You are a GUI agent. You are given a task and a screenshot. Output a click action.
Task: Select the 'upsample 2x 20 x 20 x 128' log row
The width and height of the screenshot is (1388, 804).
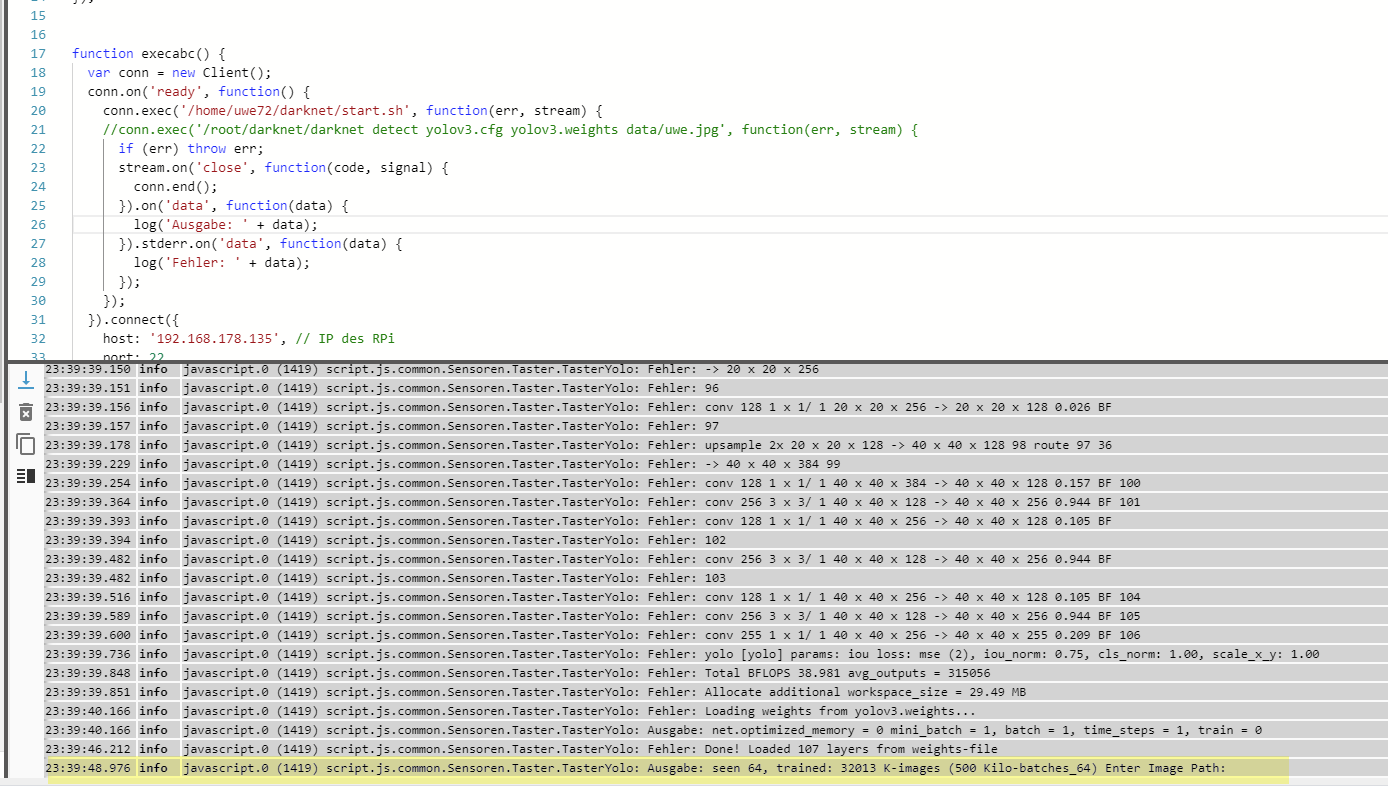pos(715,445)
